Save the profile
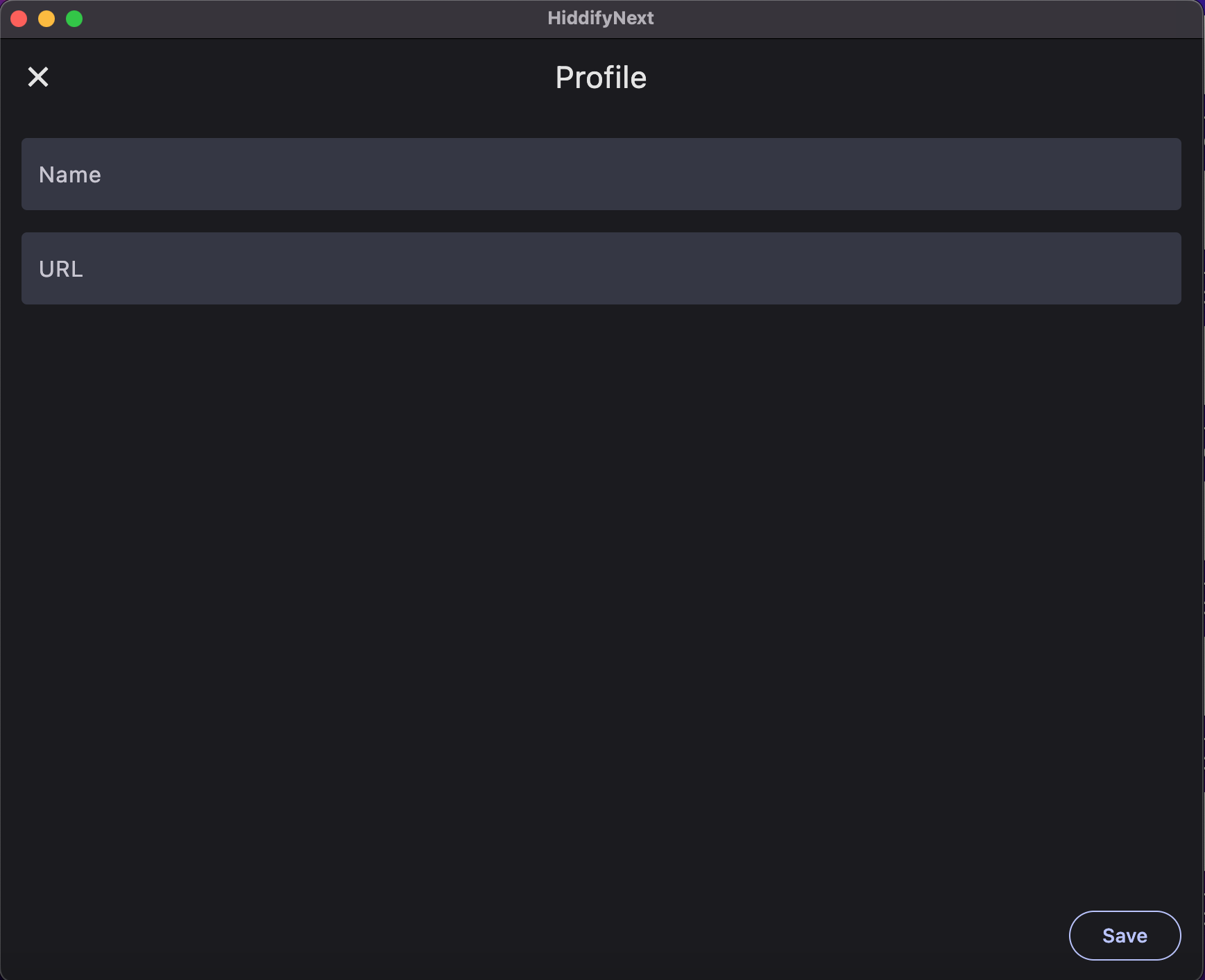 click(1125, 936)
